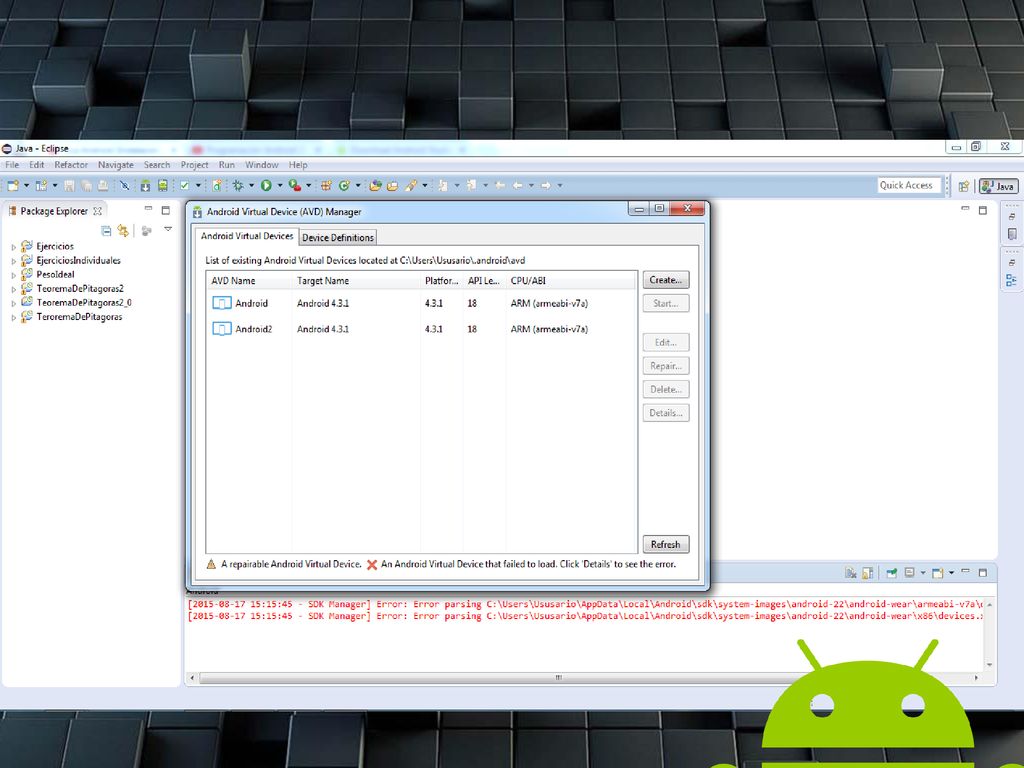Click Clear Console icon in console toolbar
Image resolution: width=1024 pixels, height=768 pixels.
[850, 573]
